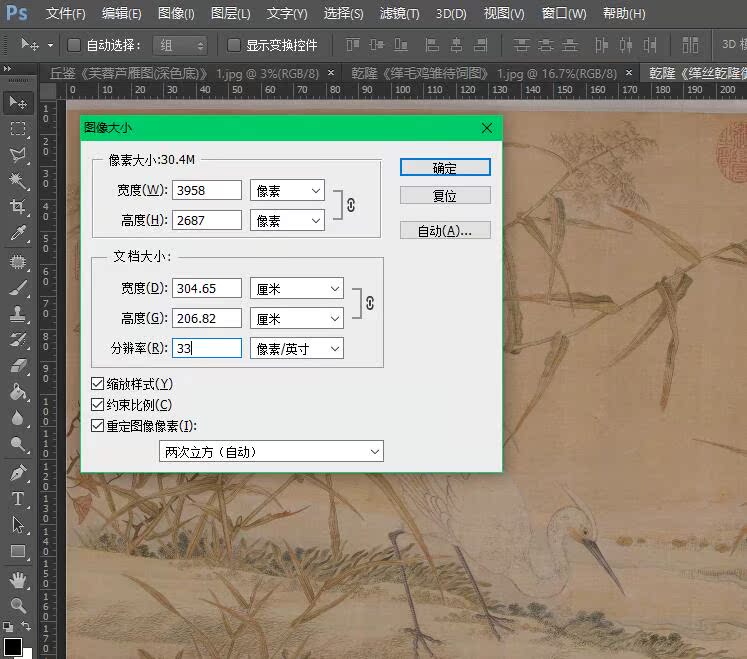Image resolution: width=747 pixels, height=659 pixels.
Task: Select the Blur tool
Action: (18, 418)
